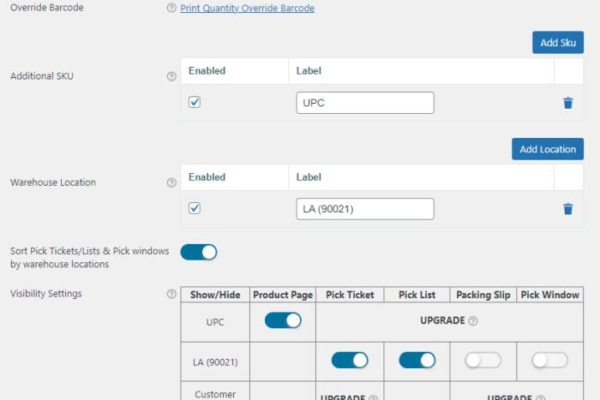Click the Add Location button
The height and width of the screenshot is (400, 600).
tap(547, 149)
